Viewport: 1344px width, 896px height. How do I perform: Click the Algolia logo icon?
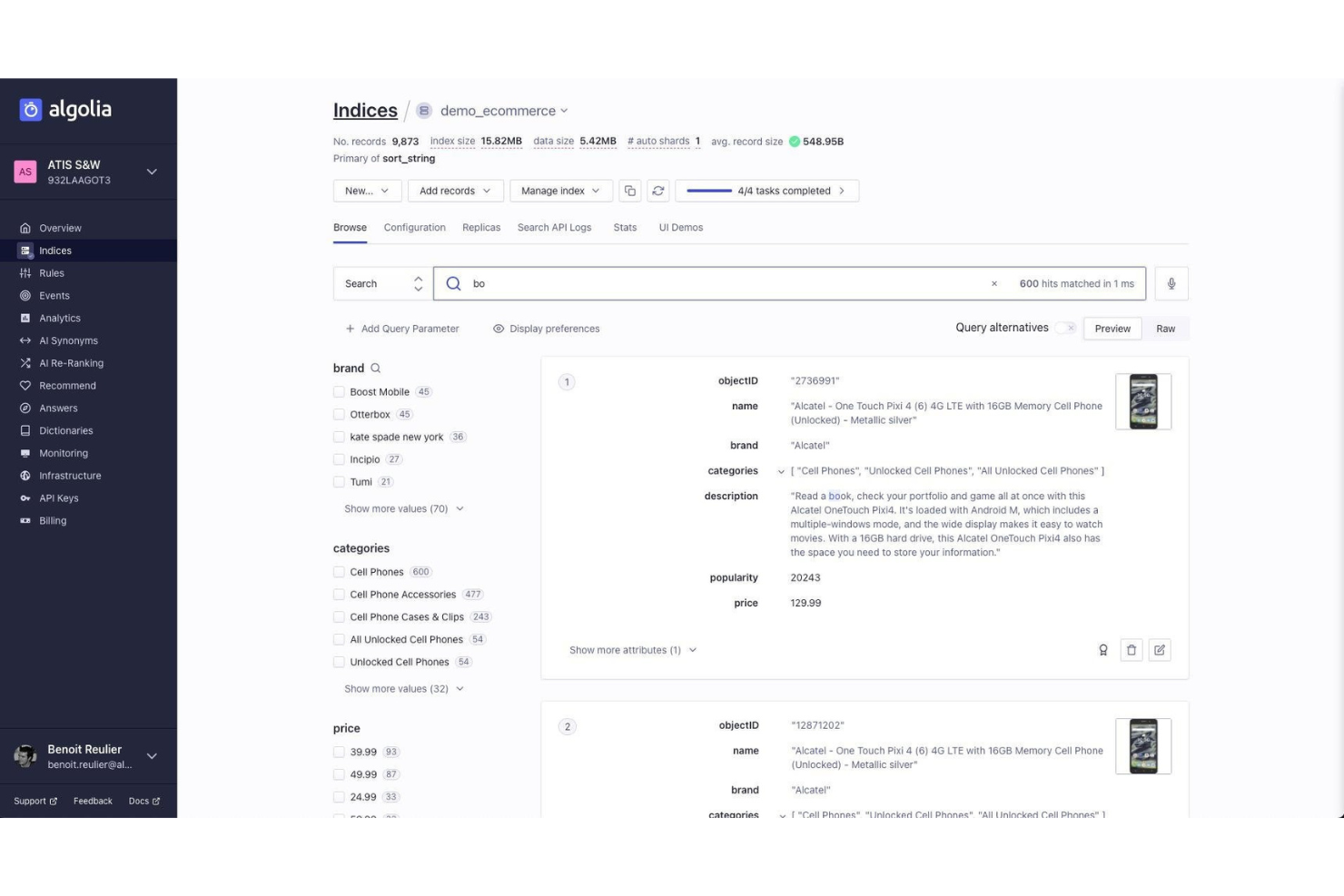(31, 110)
